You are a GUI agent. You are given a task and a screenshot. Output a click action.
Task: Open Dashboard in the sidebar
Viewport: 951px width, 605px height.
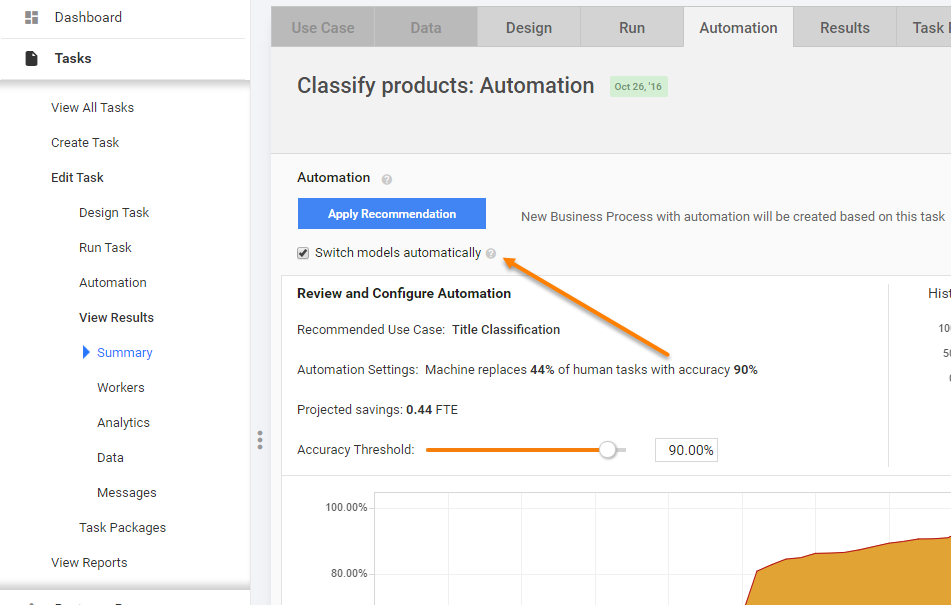[88, 18]
